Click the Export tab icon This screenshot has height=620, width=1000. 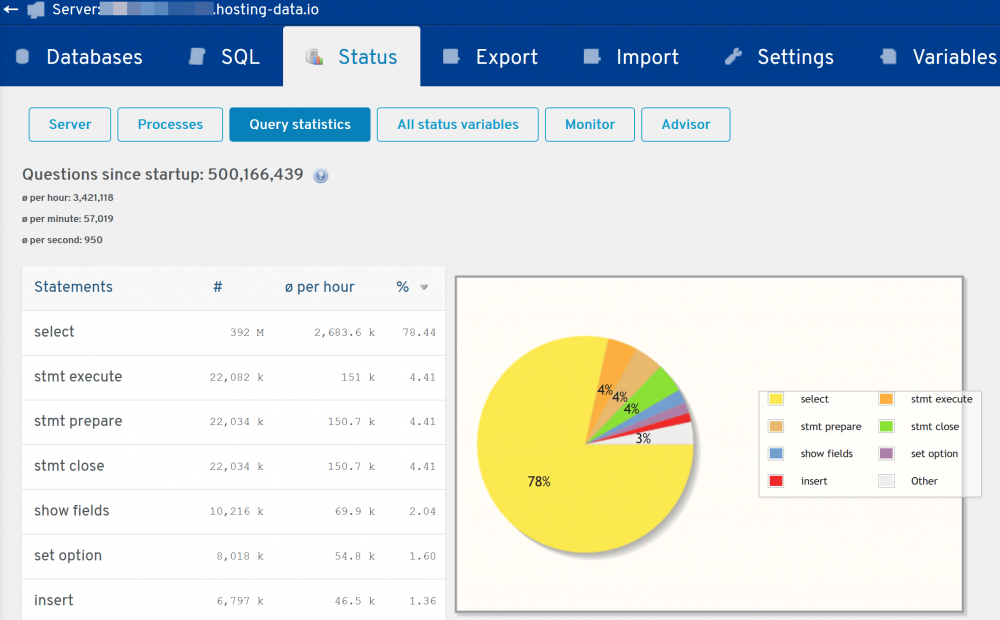tap(451, 57)
